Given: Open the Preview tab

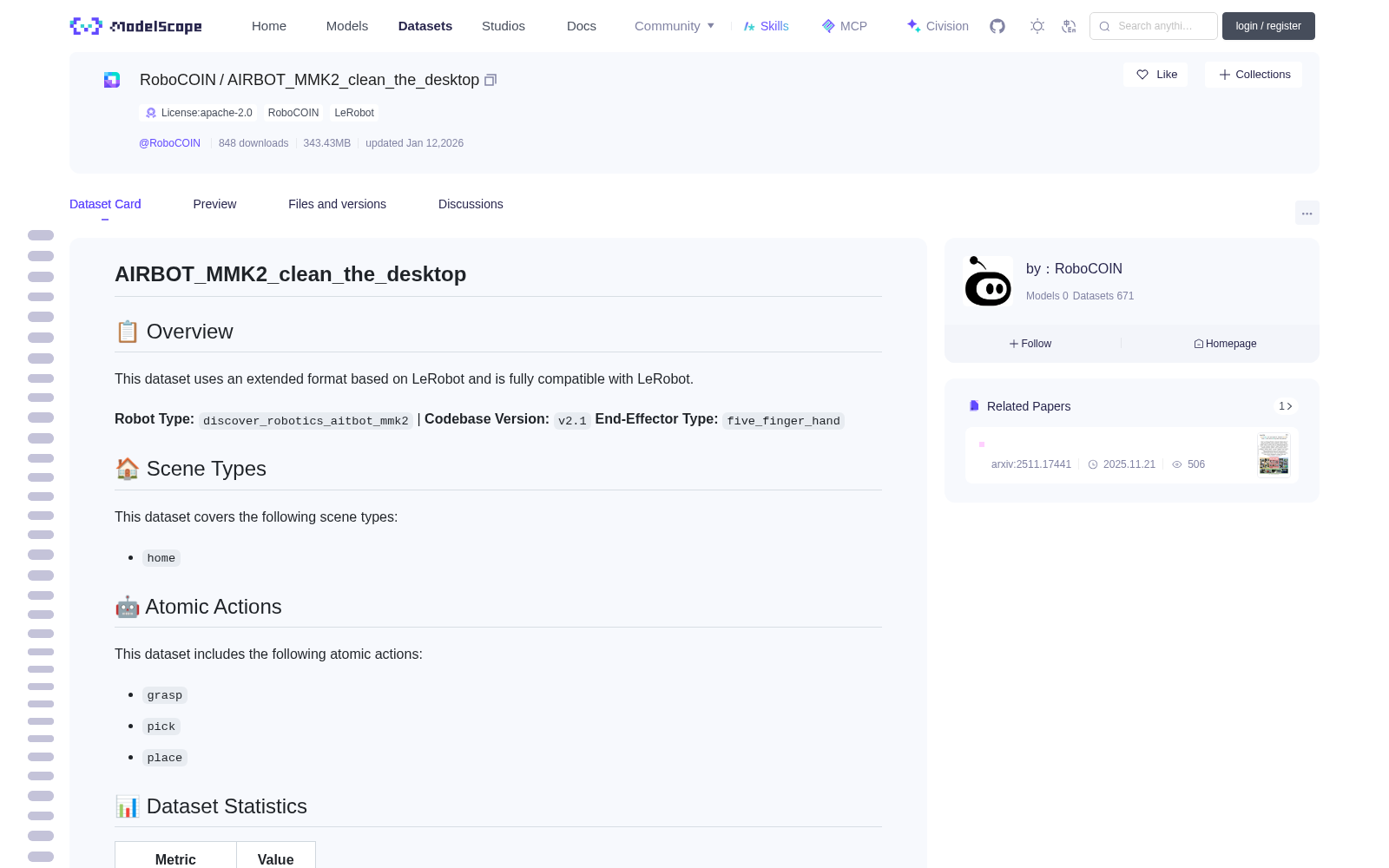Looking at the screenshot, I should [214, 204].
